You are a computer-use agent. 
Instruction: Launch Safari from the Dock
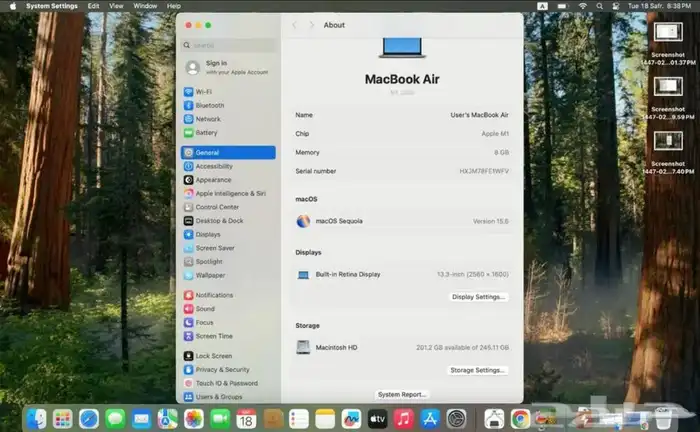(x=89, y=419)
